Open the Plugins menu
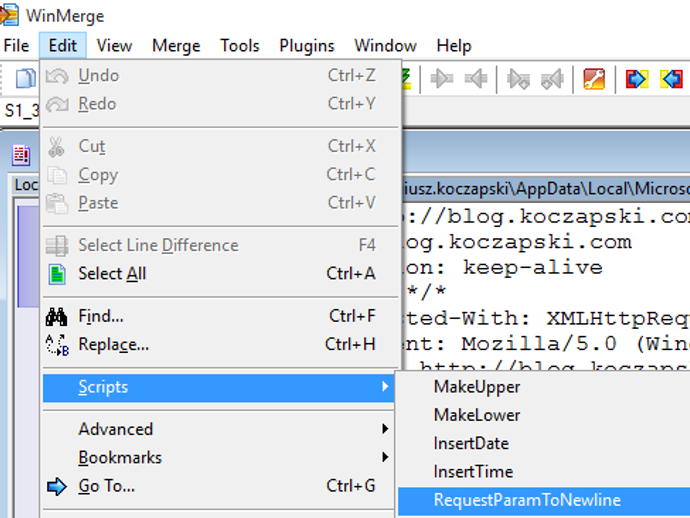 [307, 45]
